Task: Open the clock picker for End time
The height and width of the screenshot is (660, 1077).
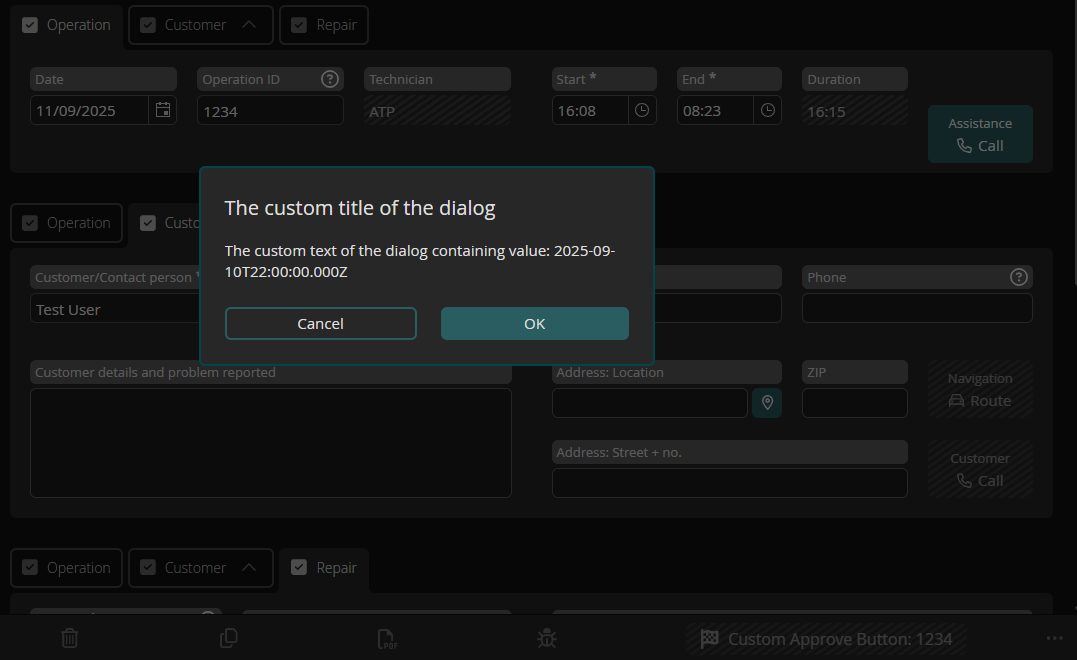Action: point(767,110)
